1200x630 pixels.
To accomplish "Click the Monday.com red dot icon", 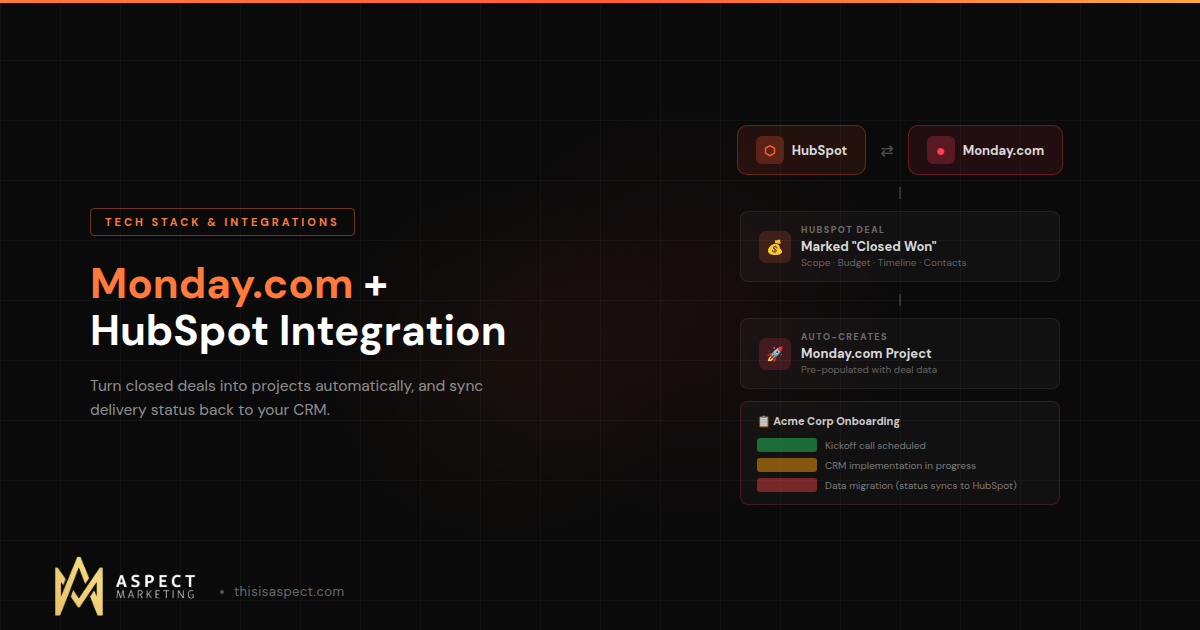I will coord(941,151).
